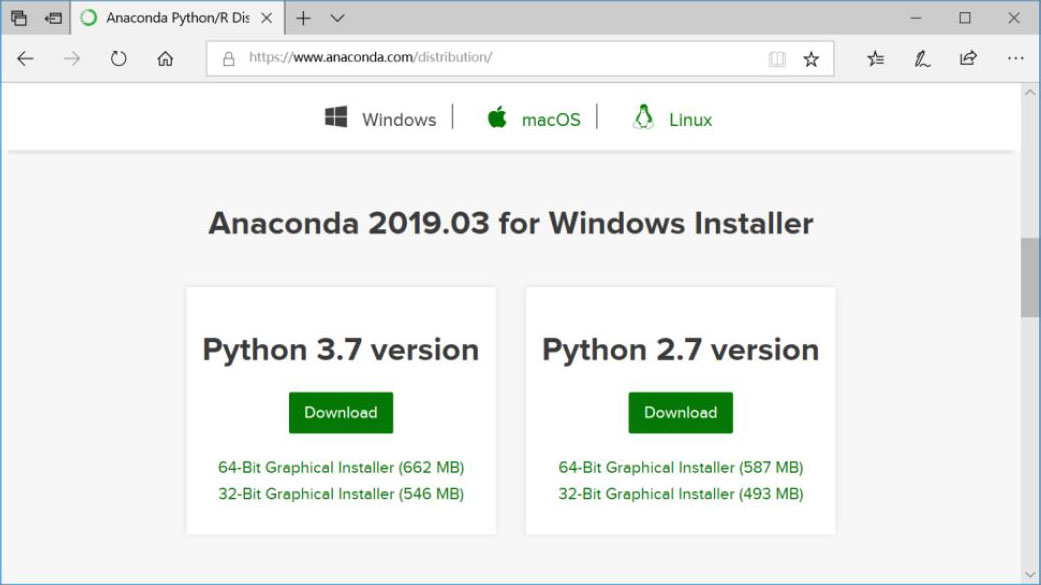Screen dimensions: 1041x585
Task: Set tabs aside icon
Action: coord(53,18)
